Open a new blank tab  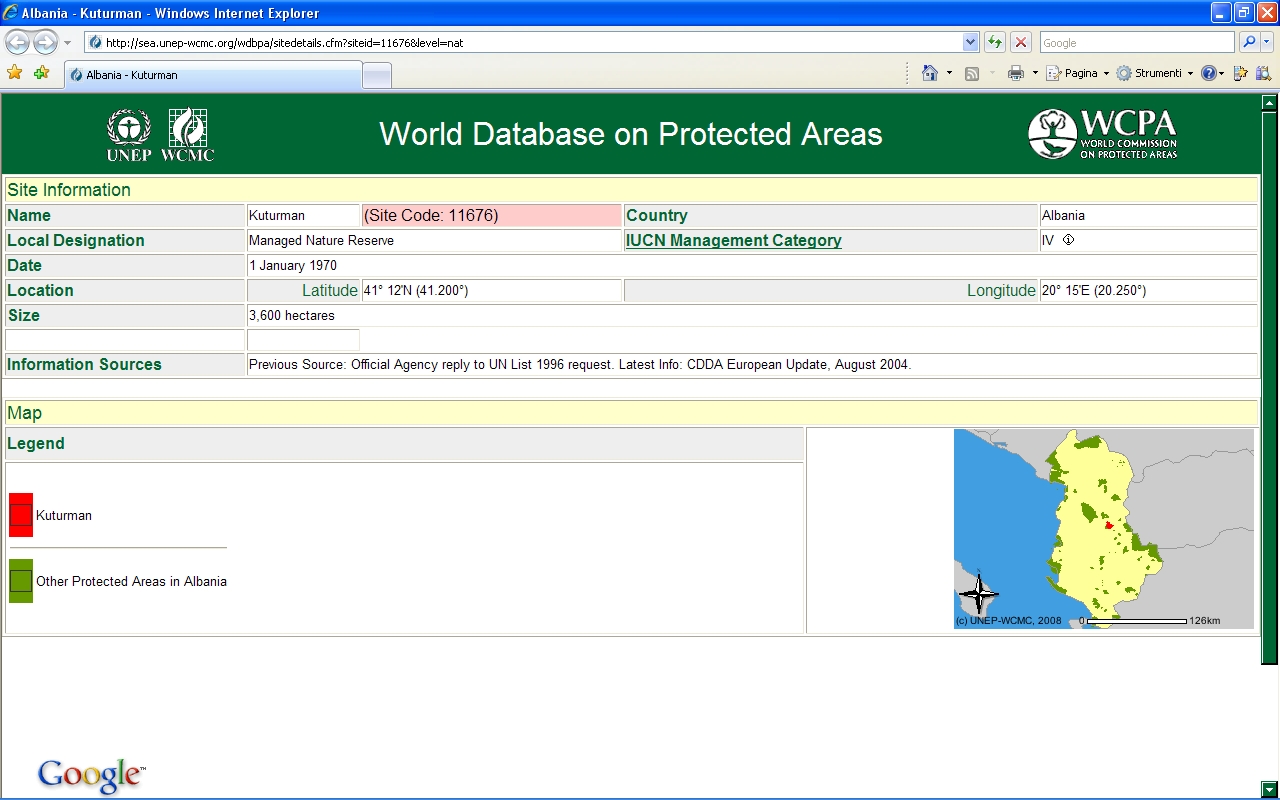(x=376, y=75)
